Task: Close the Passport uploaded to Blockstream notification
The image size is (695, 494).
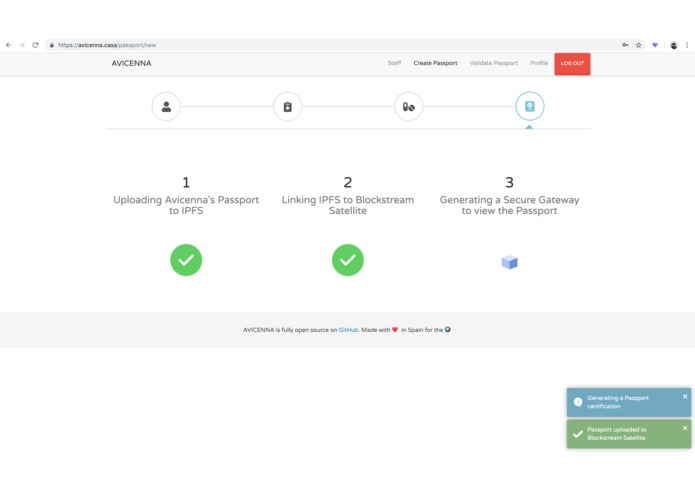Action: 685,428
